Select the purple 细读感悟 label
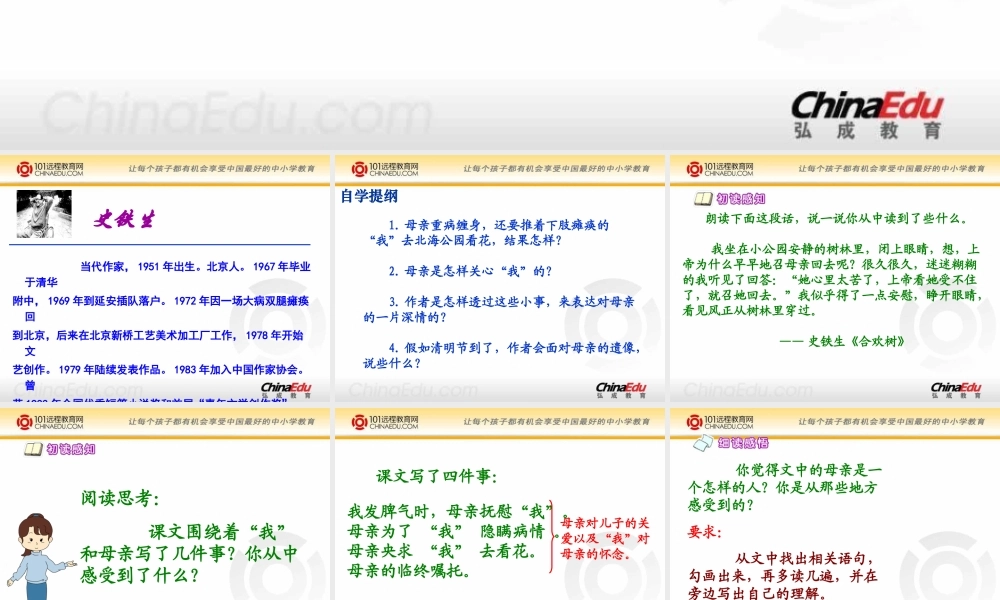This screenshot has height=600, width=1000. click(x=743, y=443)
